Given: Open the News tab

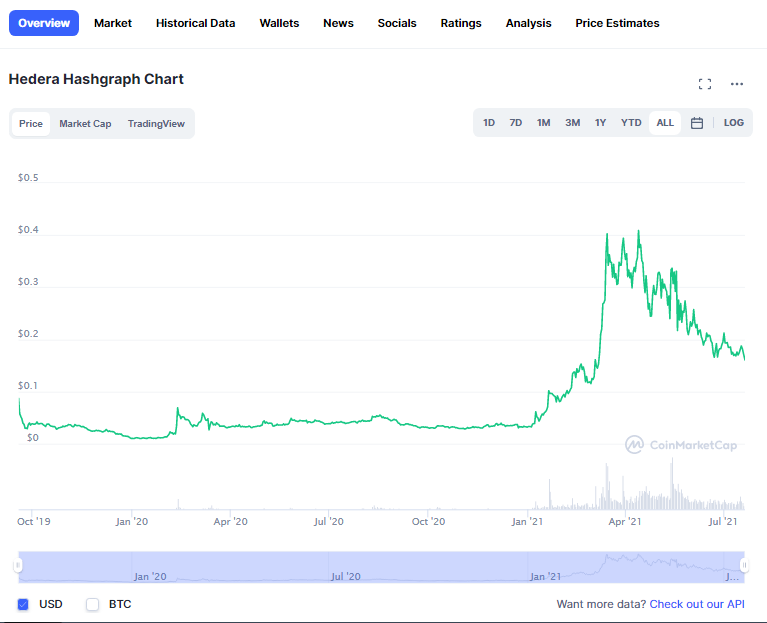Looking at the screenshot, I should coord(338,23).
